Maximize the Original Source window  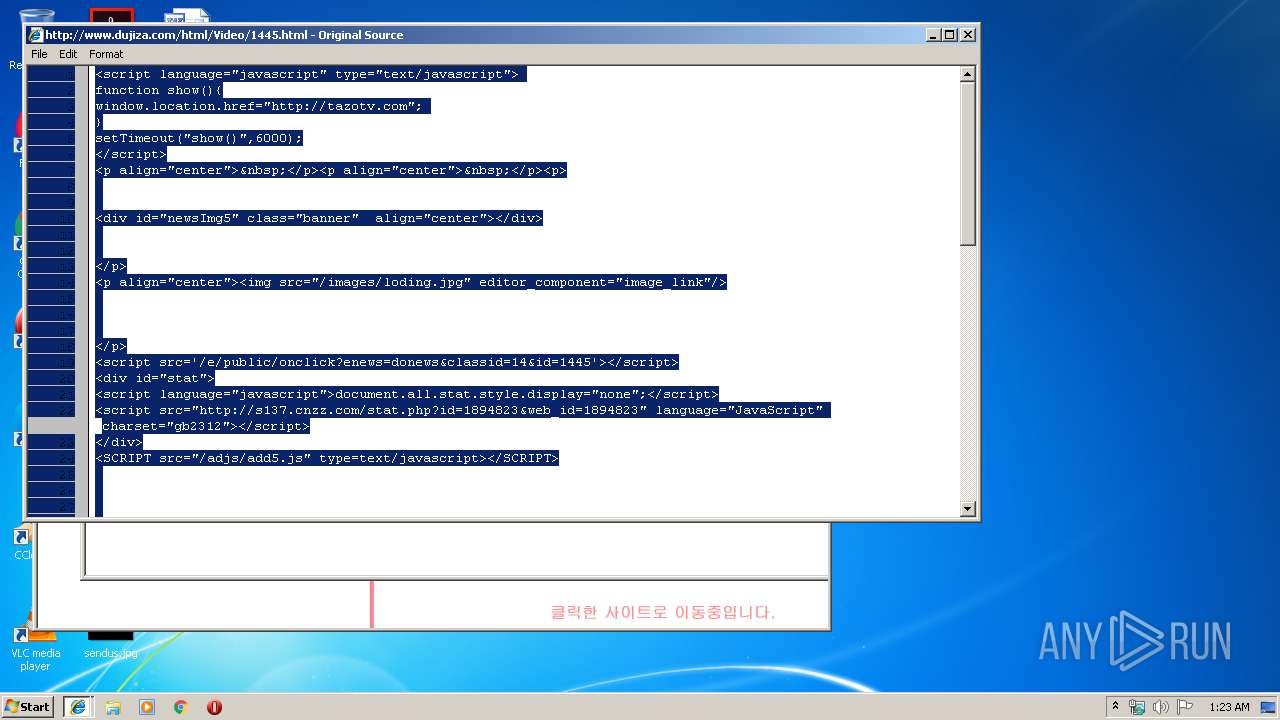click(950, 35)
